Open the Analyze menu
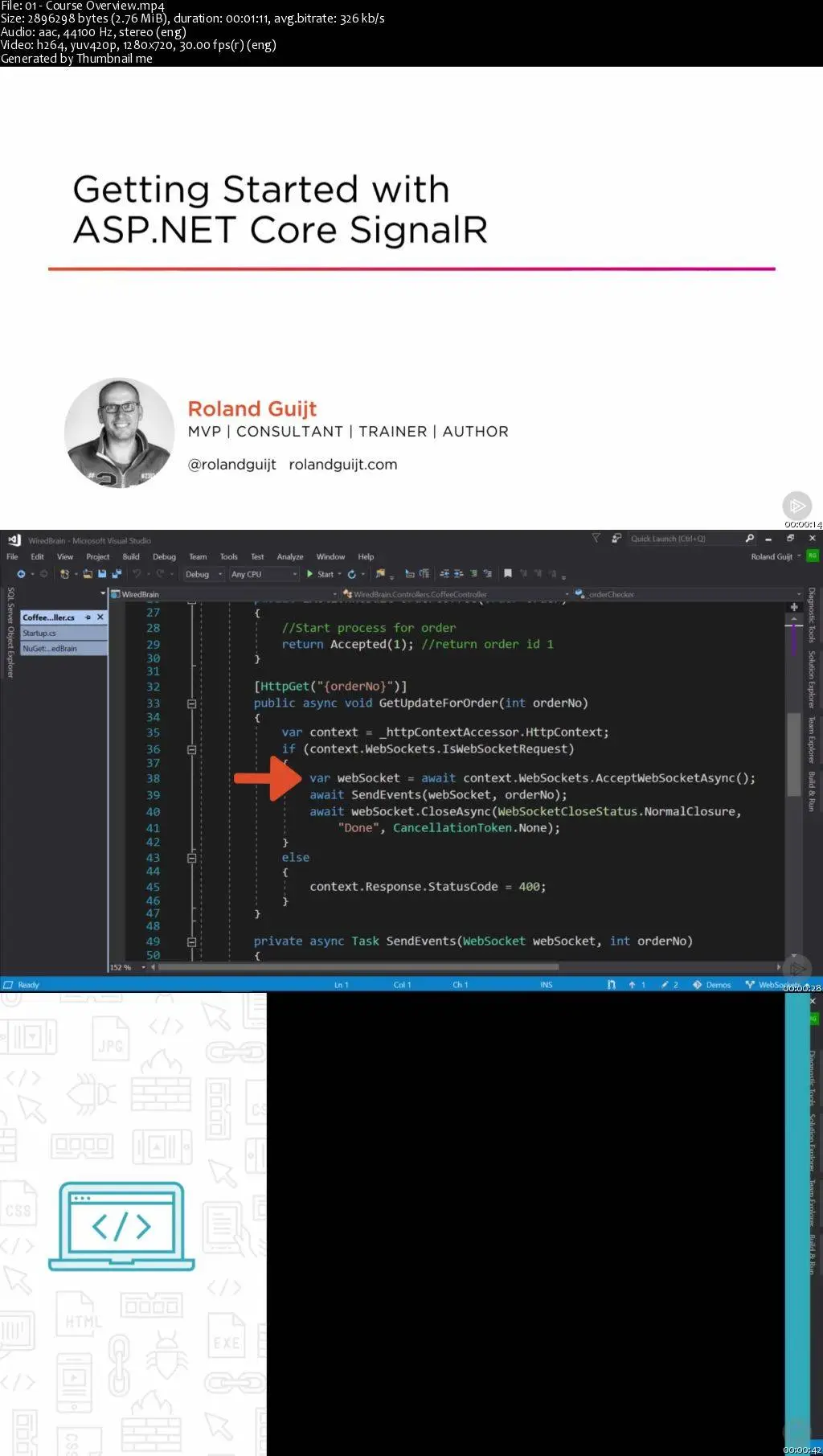The height and width of the screenshot is (1456, 823). point(290,556)
